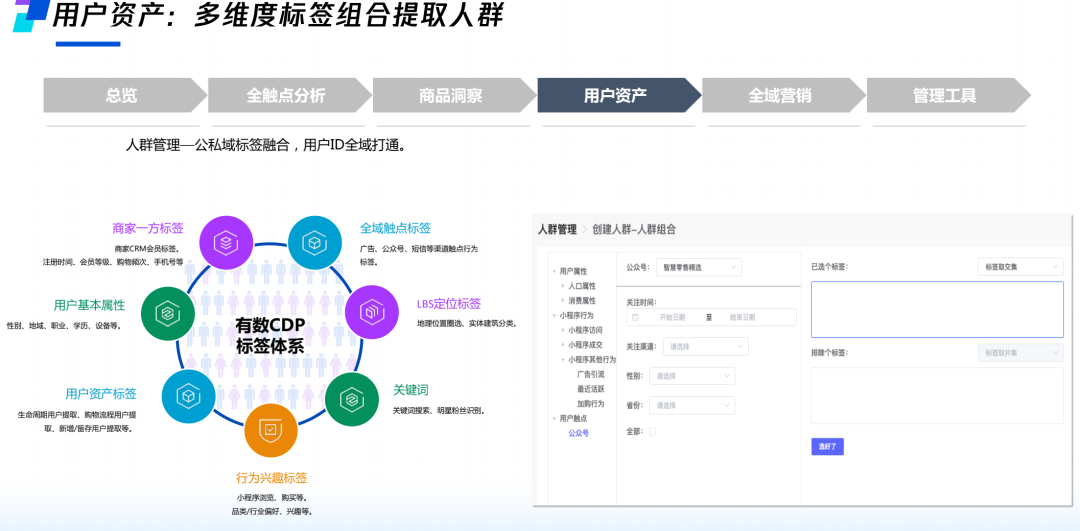Open the 公众号 智慧零售精选 dropdown

pos(698,267)
